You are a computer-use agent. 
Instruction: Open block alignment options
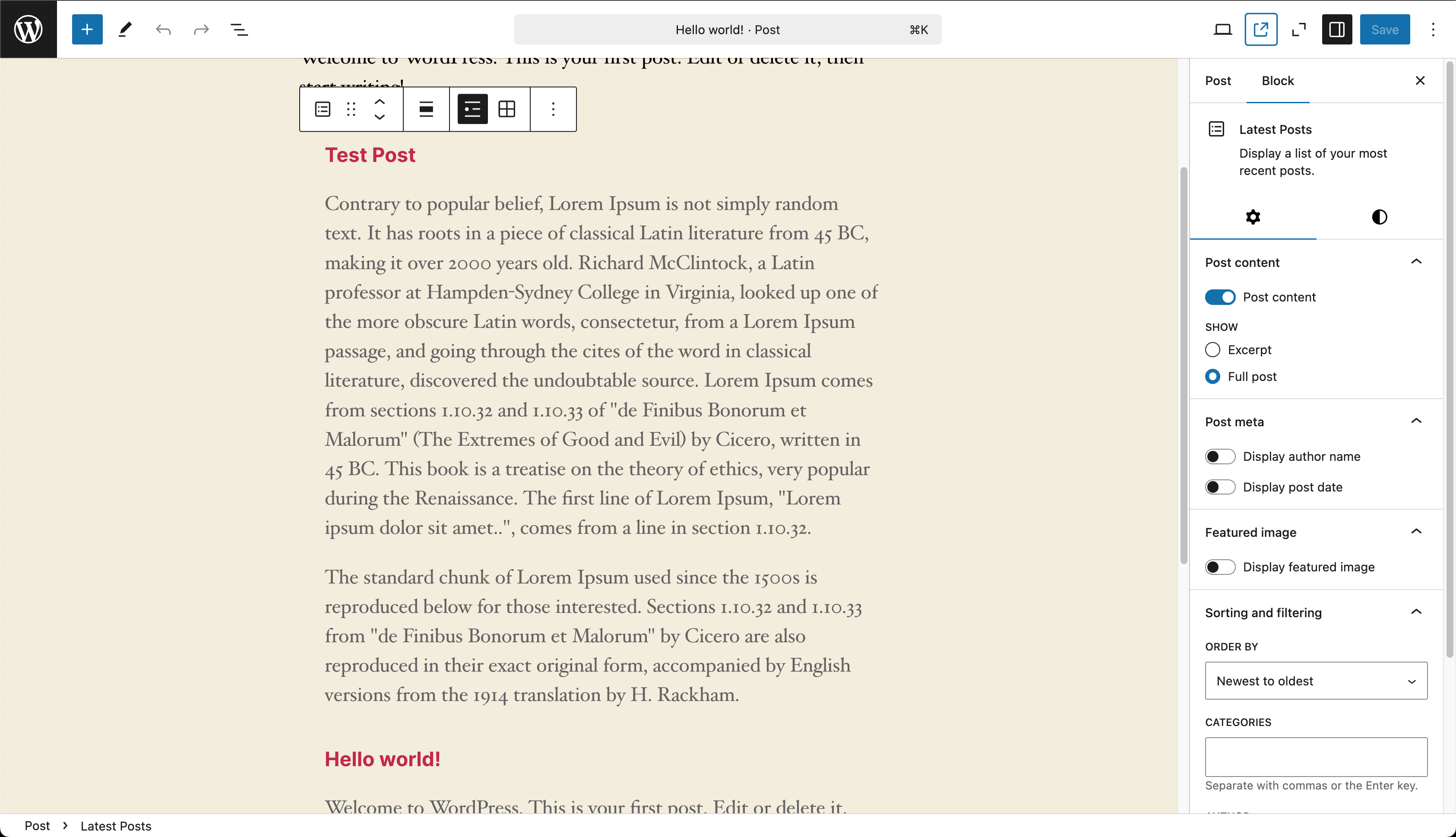click(x=426, y=109)
